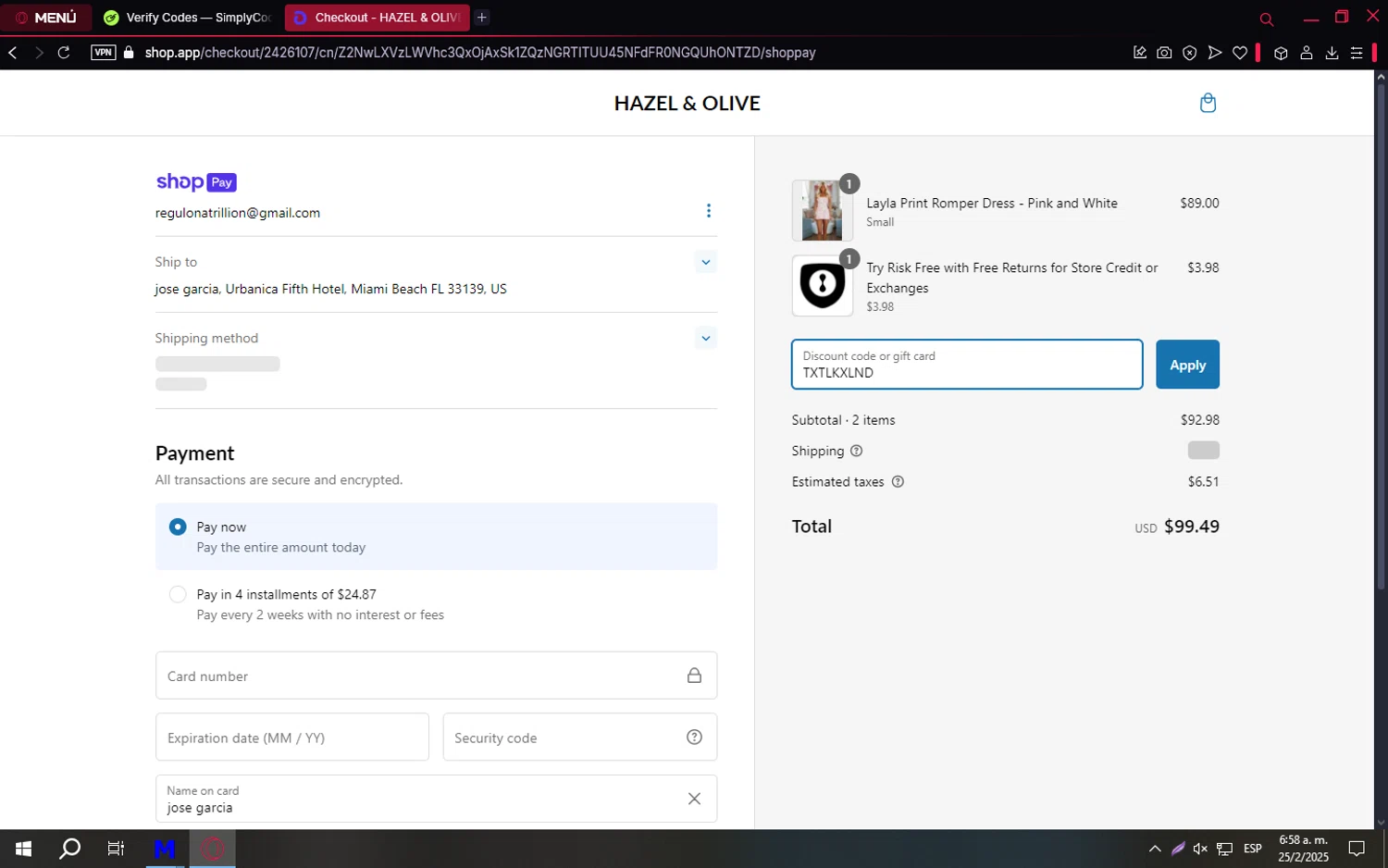Expand the Ship to address section
1388x868 pixels.
tap(706, 262)
